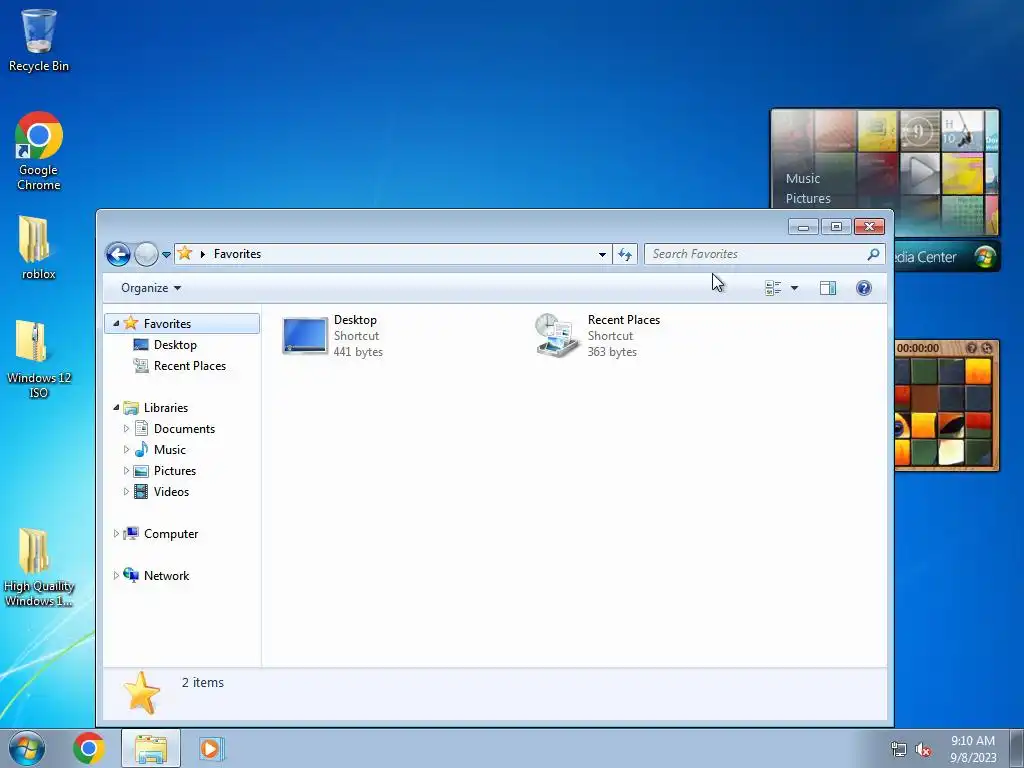
Task: Minimize the Favorites Explorer window
Action: [803, 227]
